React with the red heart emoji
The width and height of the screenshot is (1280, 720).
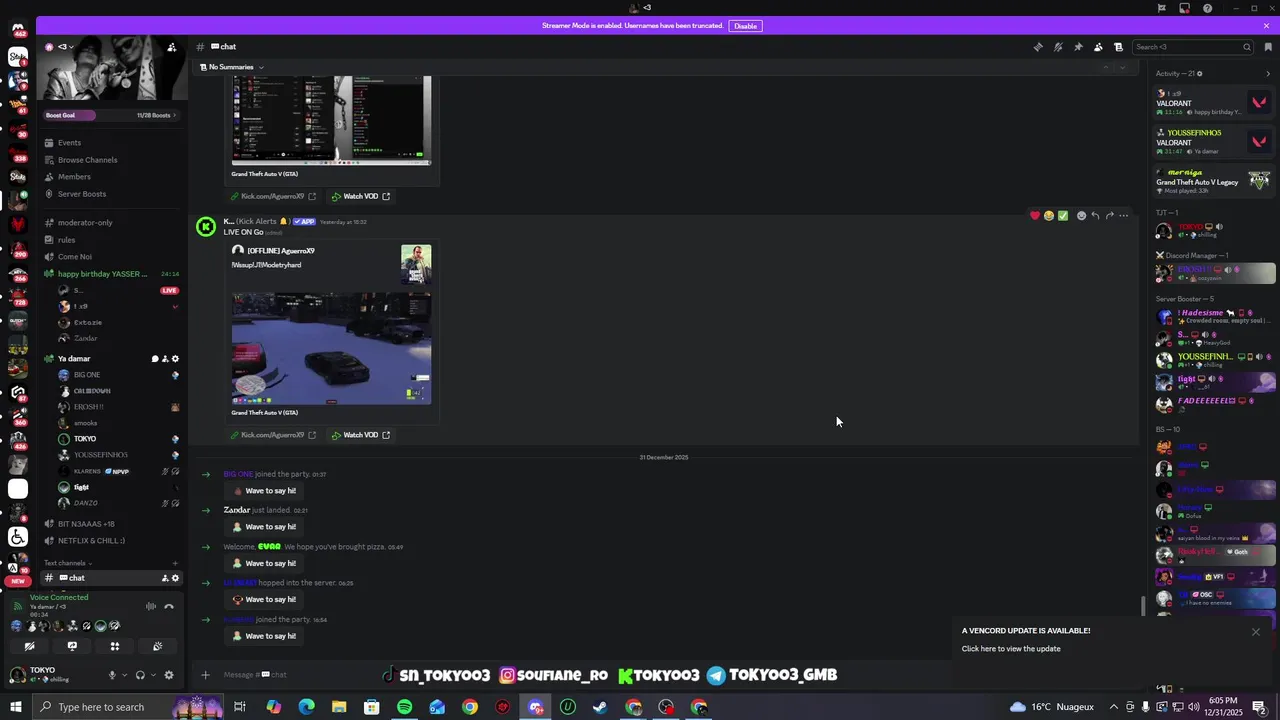1035,216
